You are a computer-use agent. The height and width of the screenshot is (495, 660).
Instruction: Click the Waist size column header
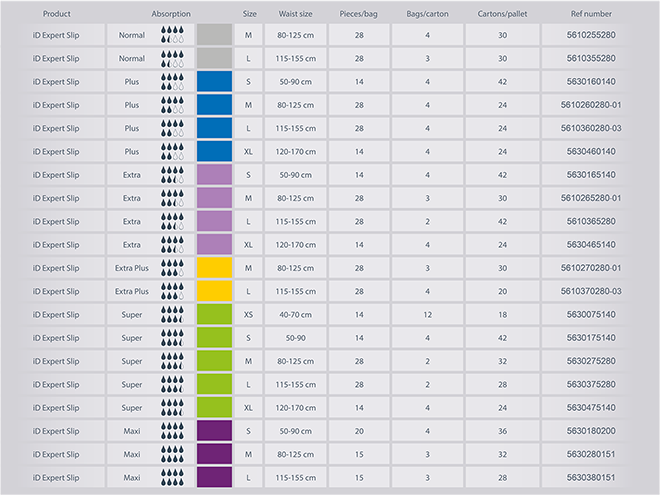[x=295, y=14]
